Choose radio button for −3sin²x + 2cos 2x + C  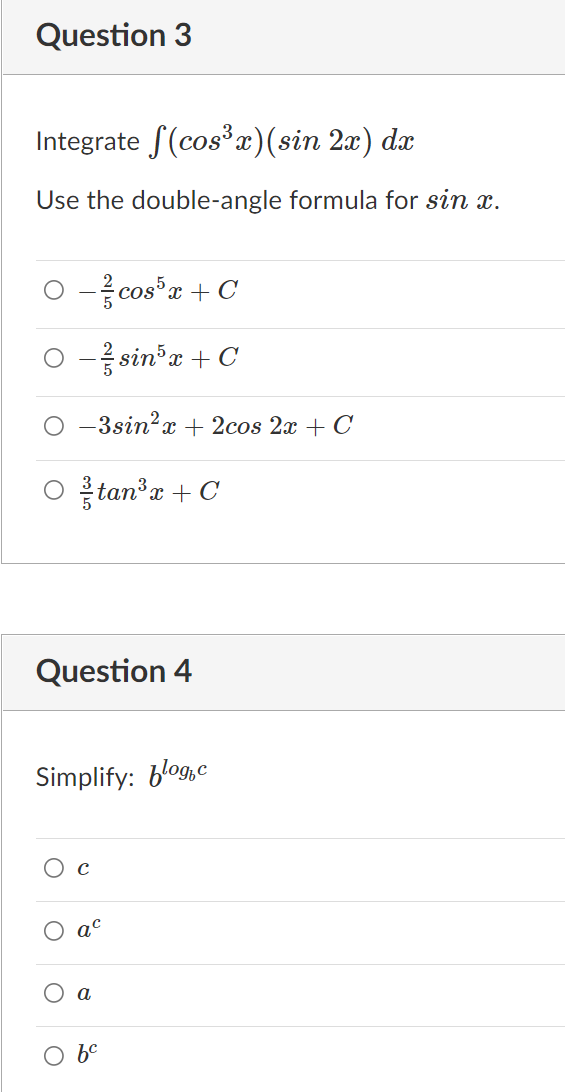(54, 426)
